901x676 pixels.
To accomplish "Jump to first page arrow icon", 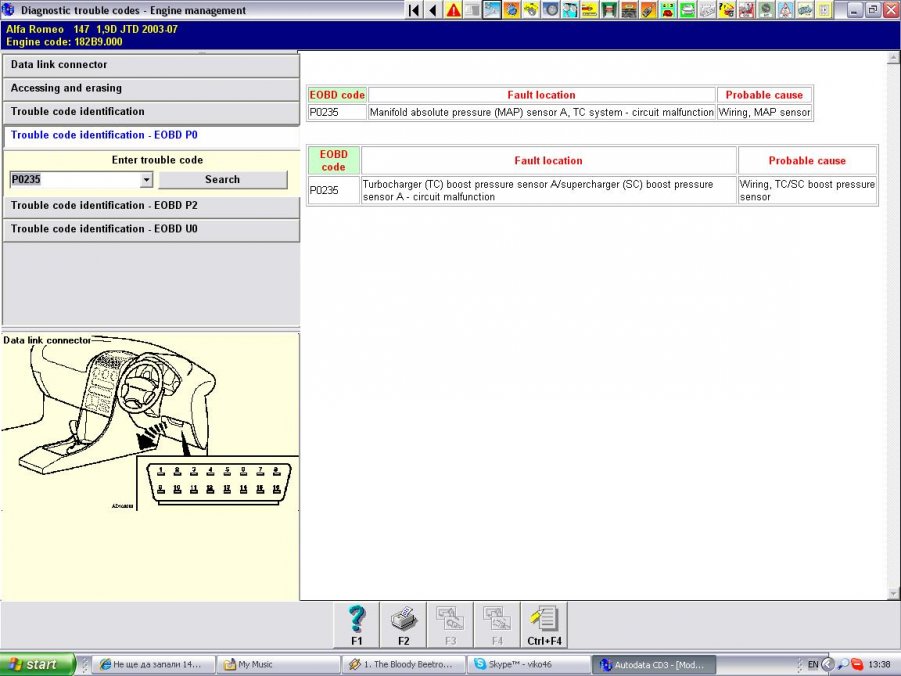I will (414, 10).
